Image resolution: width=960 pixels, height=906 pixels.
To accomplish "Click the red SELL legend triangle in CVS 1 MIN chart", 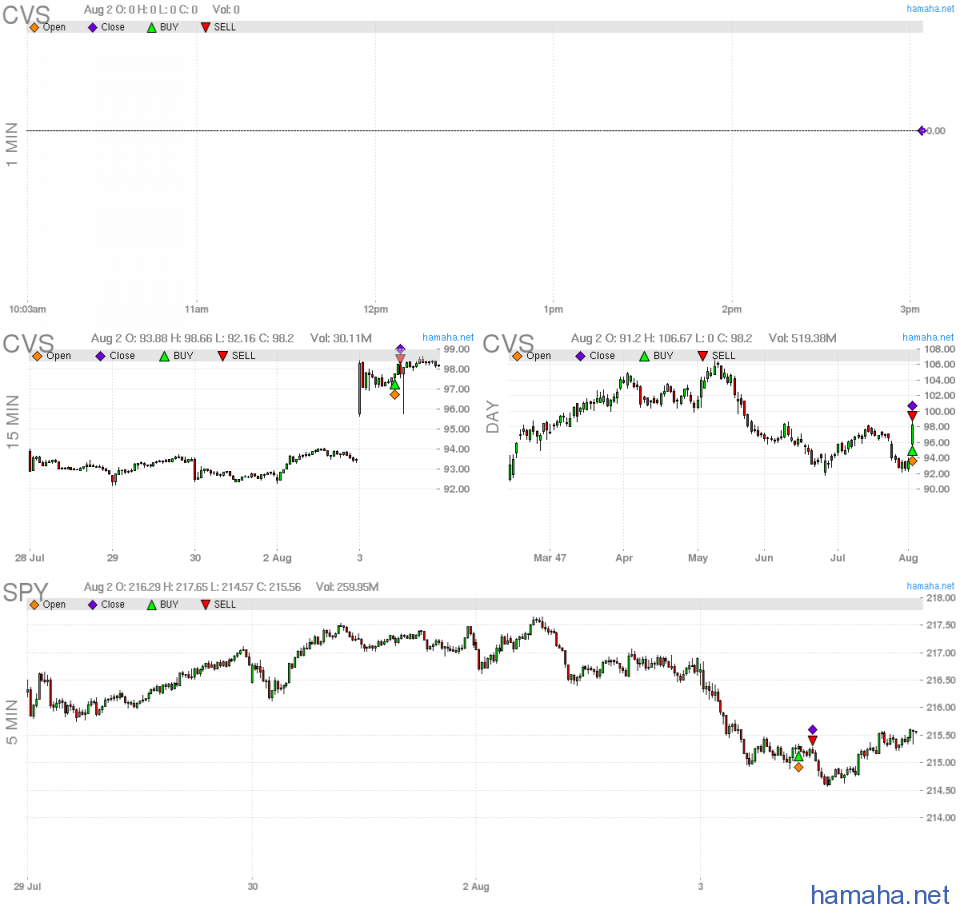I will (x=206, y=28).
